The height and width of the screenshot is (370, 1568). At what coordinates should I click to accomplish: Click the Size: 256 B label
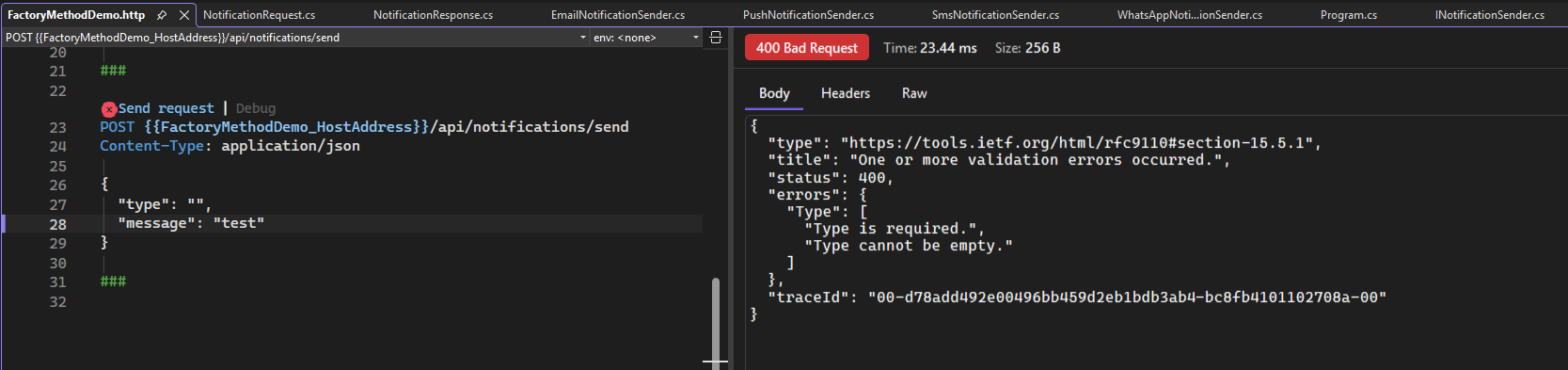point(1028,48)
